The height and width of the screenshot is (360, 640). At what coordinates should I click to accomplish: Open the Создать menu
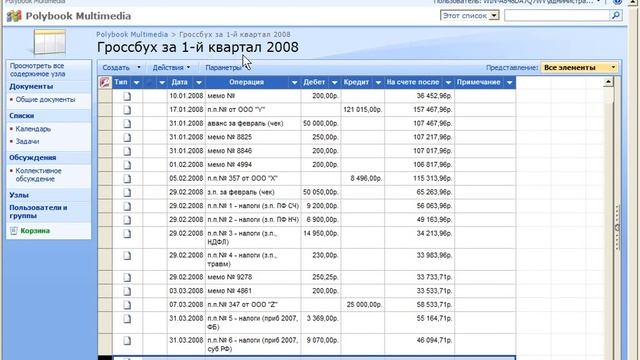121,67
